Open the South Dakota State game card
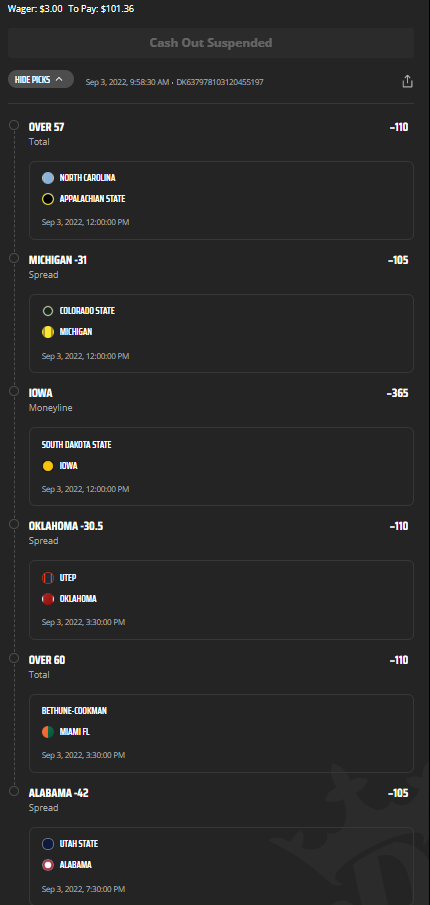 (221, 466)
